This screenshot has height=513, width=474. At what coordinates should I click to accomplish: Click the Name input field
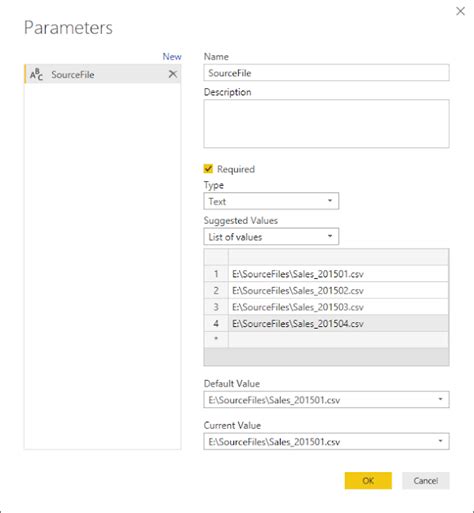(326, 73)
